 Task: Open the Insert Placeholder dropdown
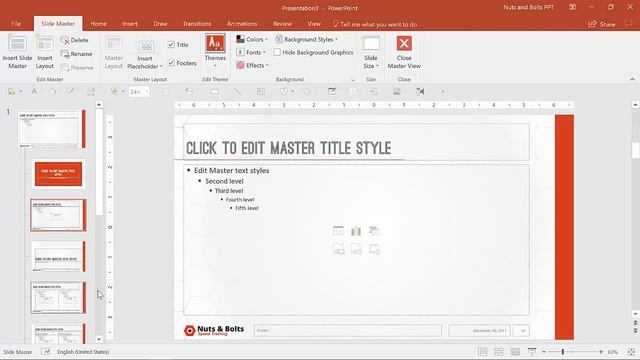144,54
